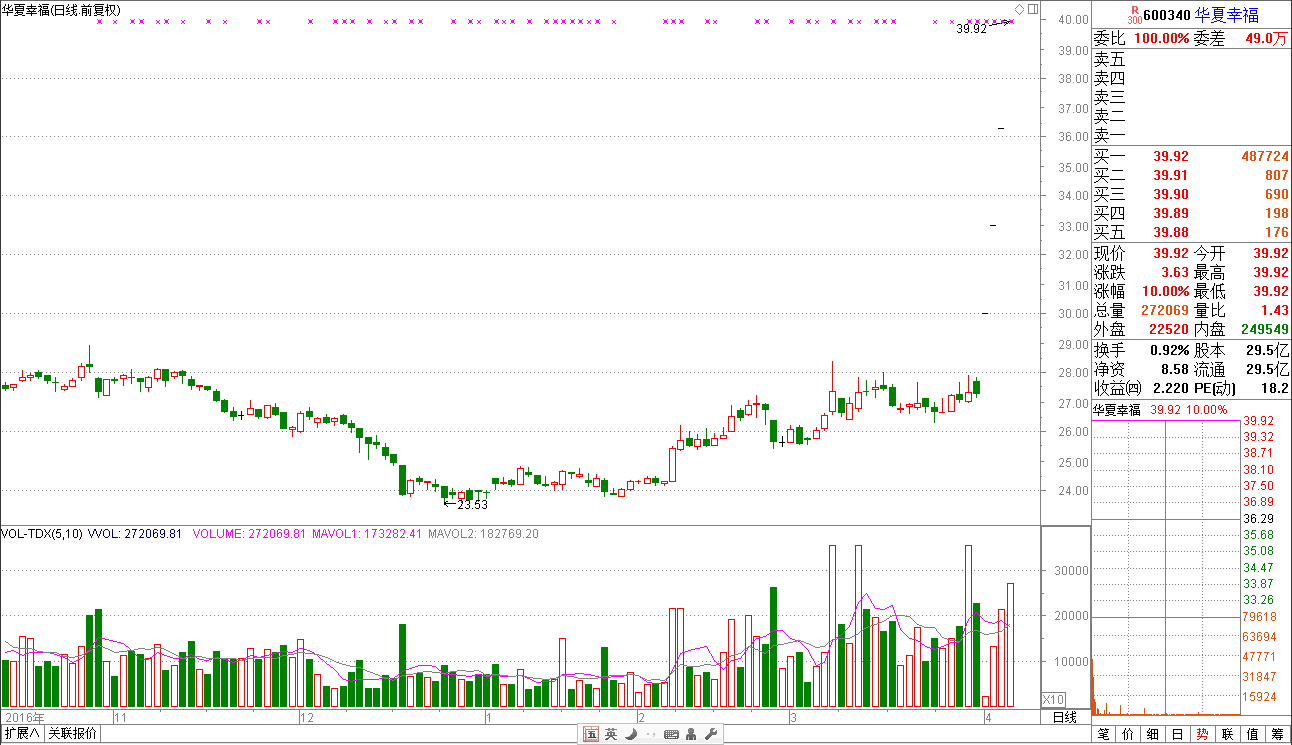Click the blue 华夏幸福 stock name link
Viewport: 1292px width, 745px height.
pos(1228,15)
